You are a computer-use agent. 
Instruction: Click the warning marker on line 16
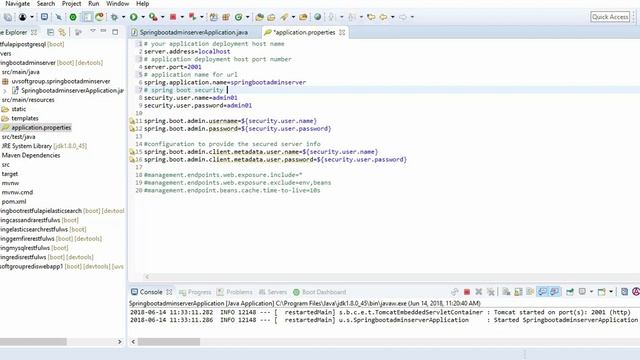click(132, 160)
